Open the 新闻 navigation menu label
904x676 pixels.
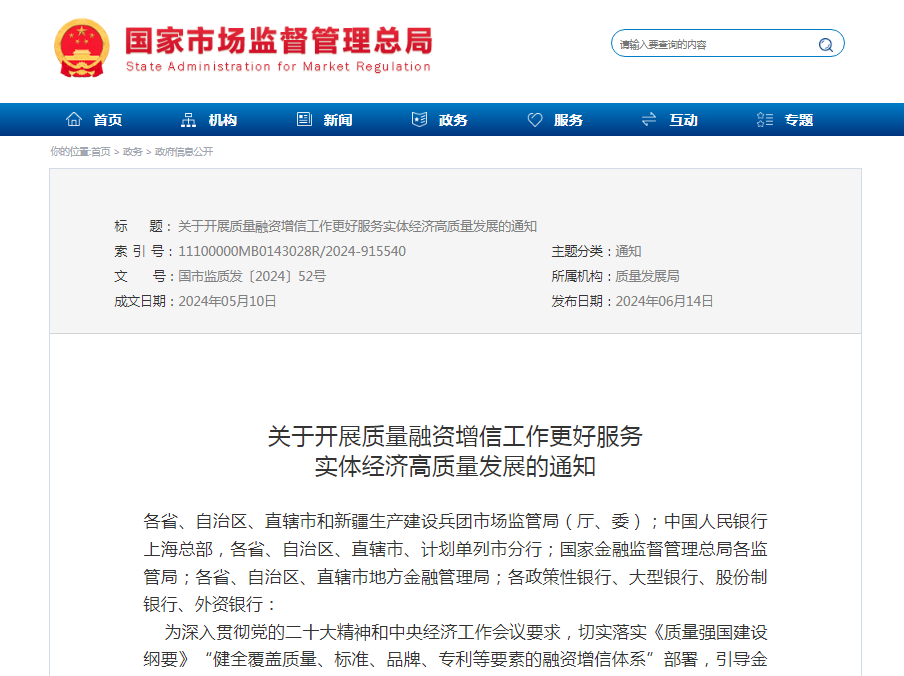[x=338, y=120]
